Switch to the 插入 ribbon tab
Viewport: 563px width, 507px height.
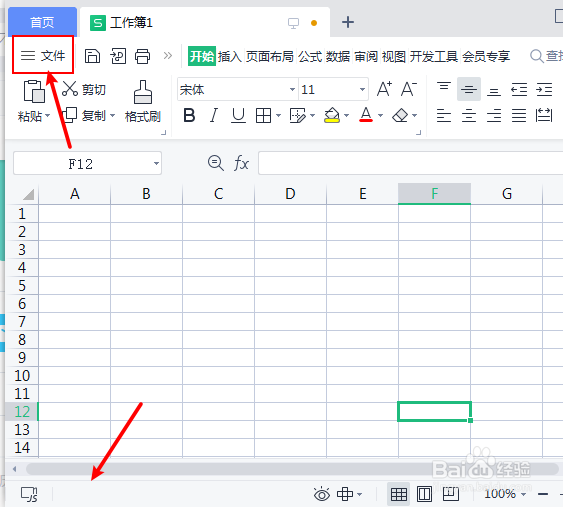(230, 56)
